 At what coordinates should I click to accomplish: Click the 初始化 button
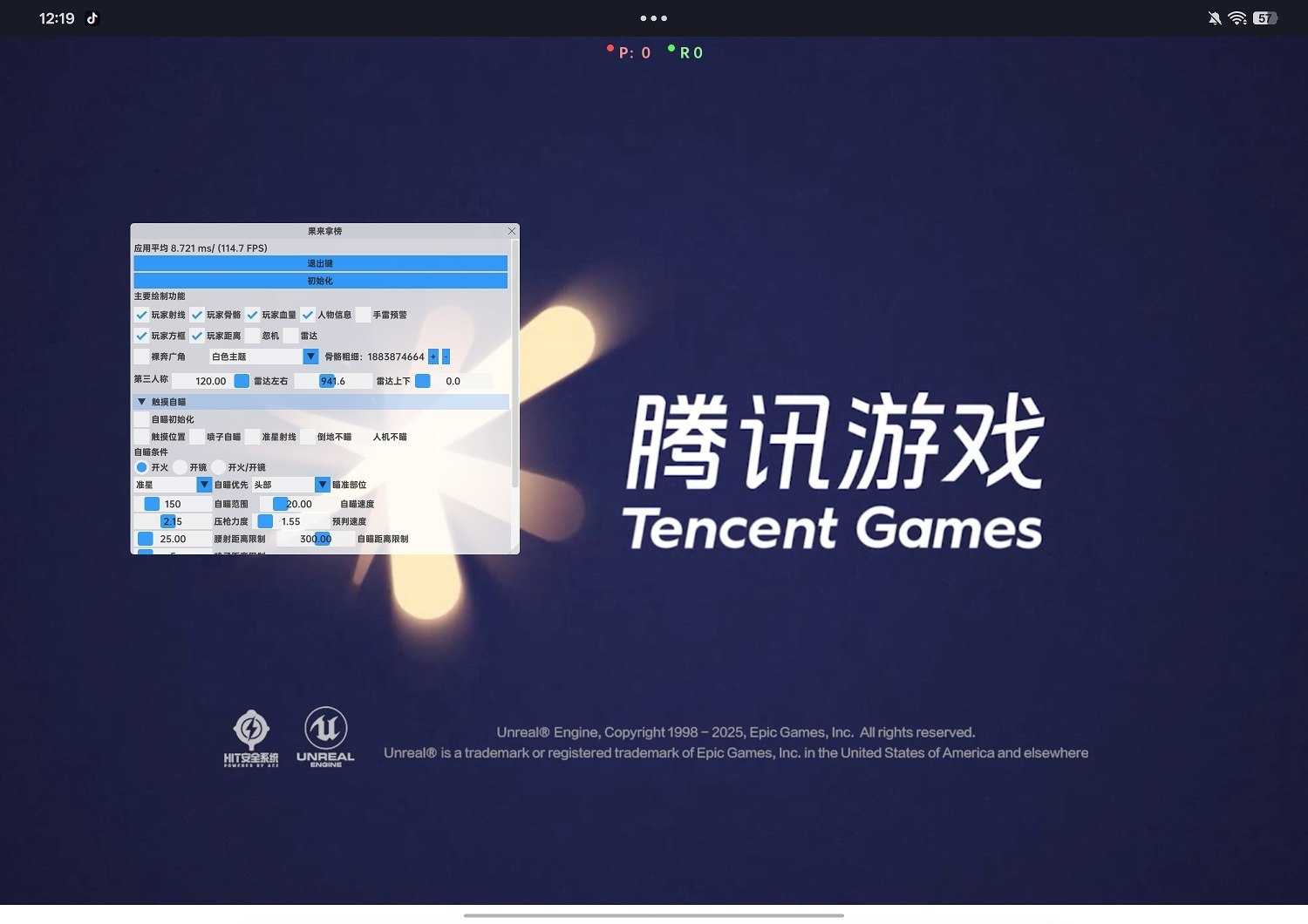320,281
